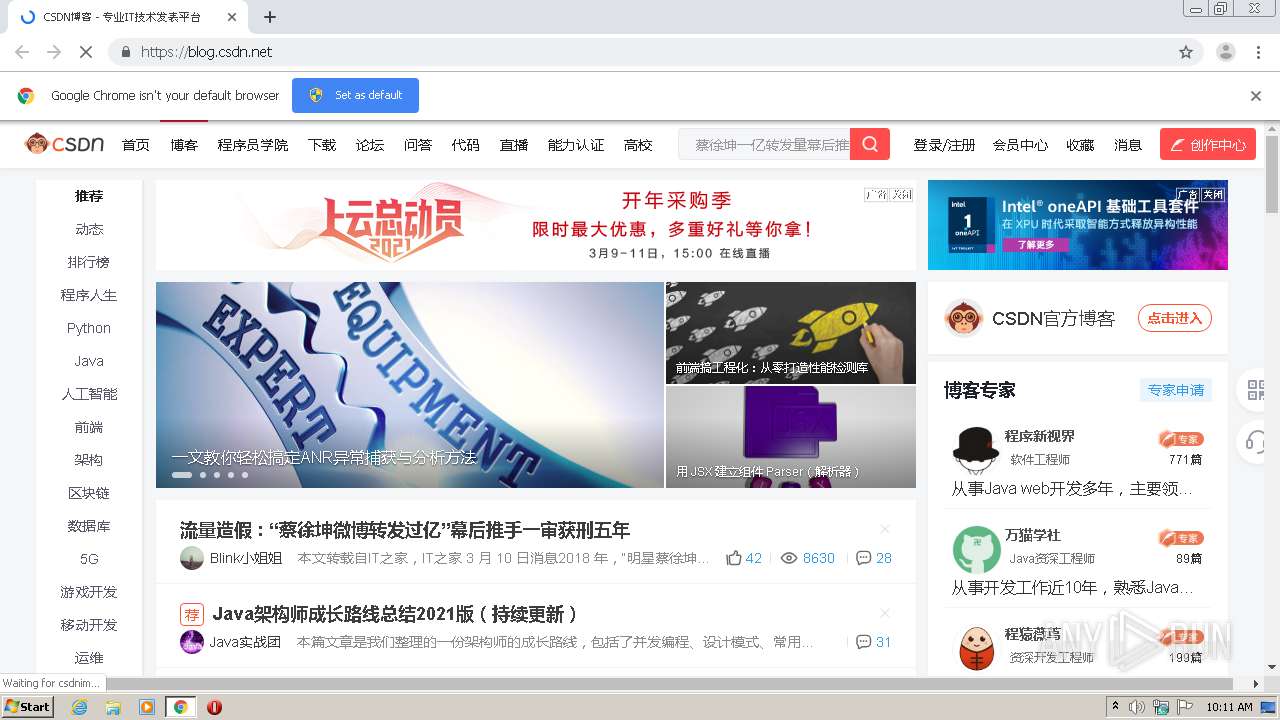Viewport: 1280px width, 720px height.
Task: Select the 推荐 category in sidebar
Action: coord(89,196)
